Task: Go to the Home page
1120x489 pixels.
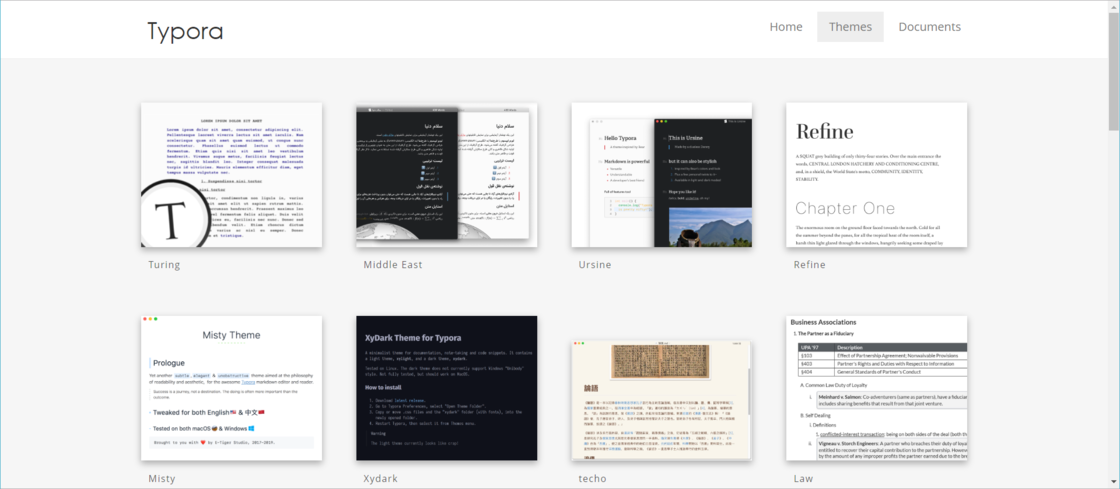Action: 785,27
